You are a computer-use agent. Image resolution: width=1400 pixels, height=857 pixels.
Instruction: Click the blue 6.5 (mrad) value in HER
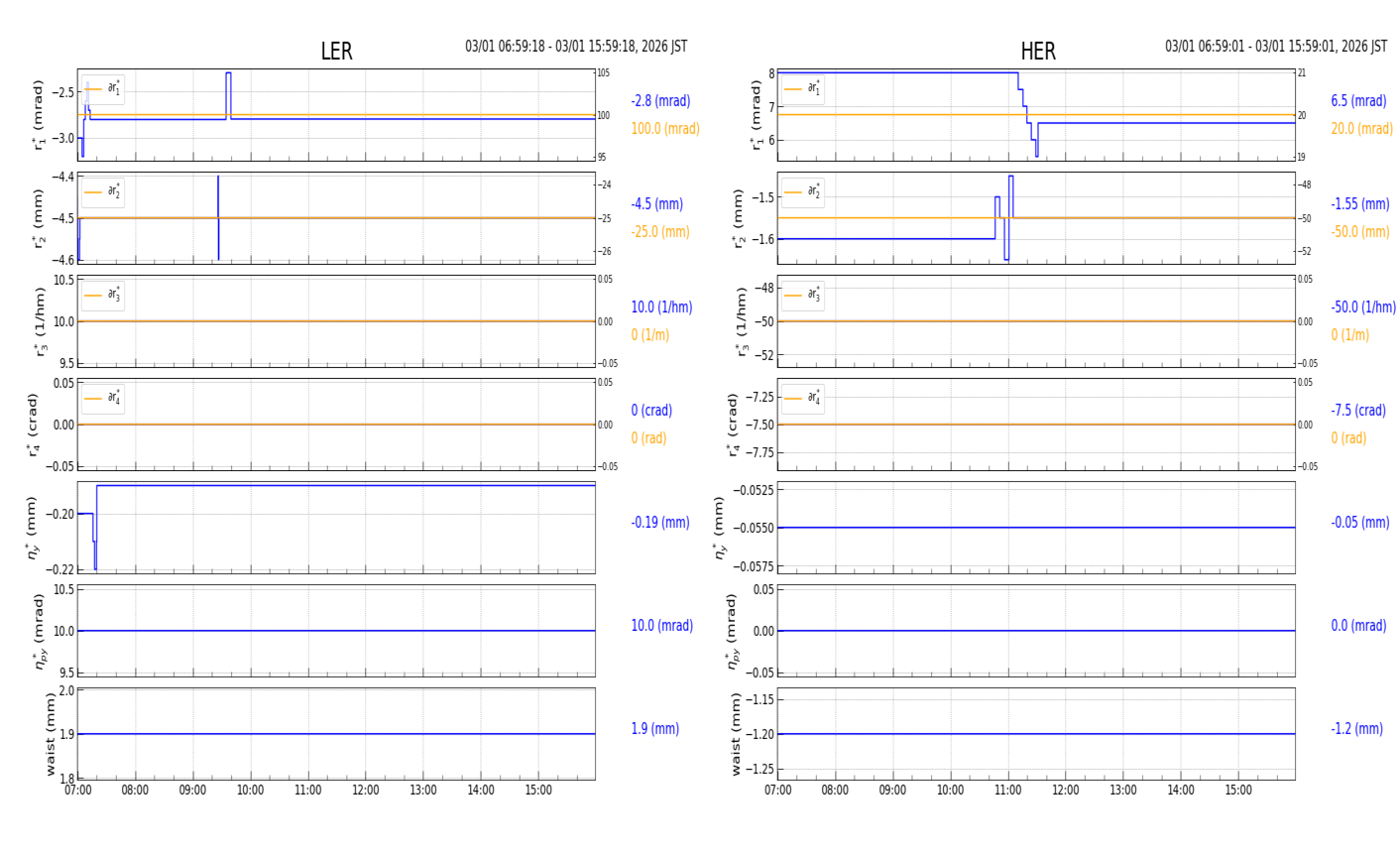(1358, 101)
